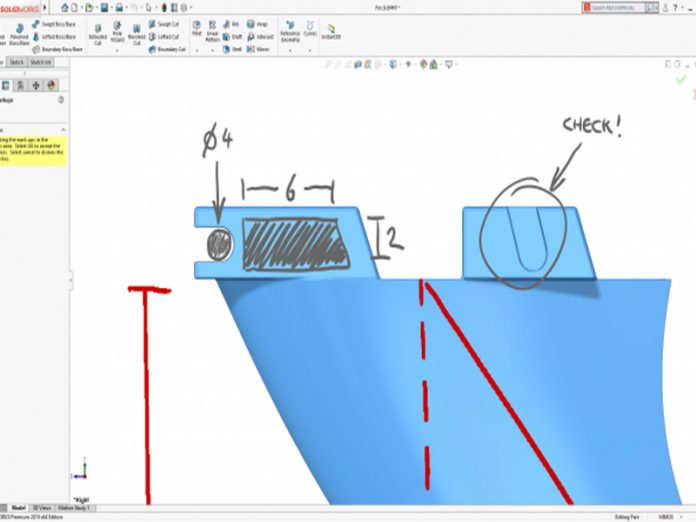Choose the Extruded Cut tool
Screen dimensions: 696x522
97,37
